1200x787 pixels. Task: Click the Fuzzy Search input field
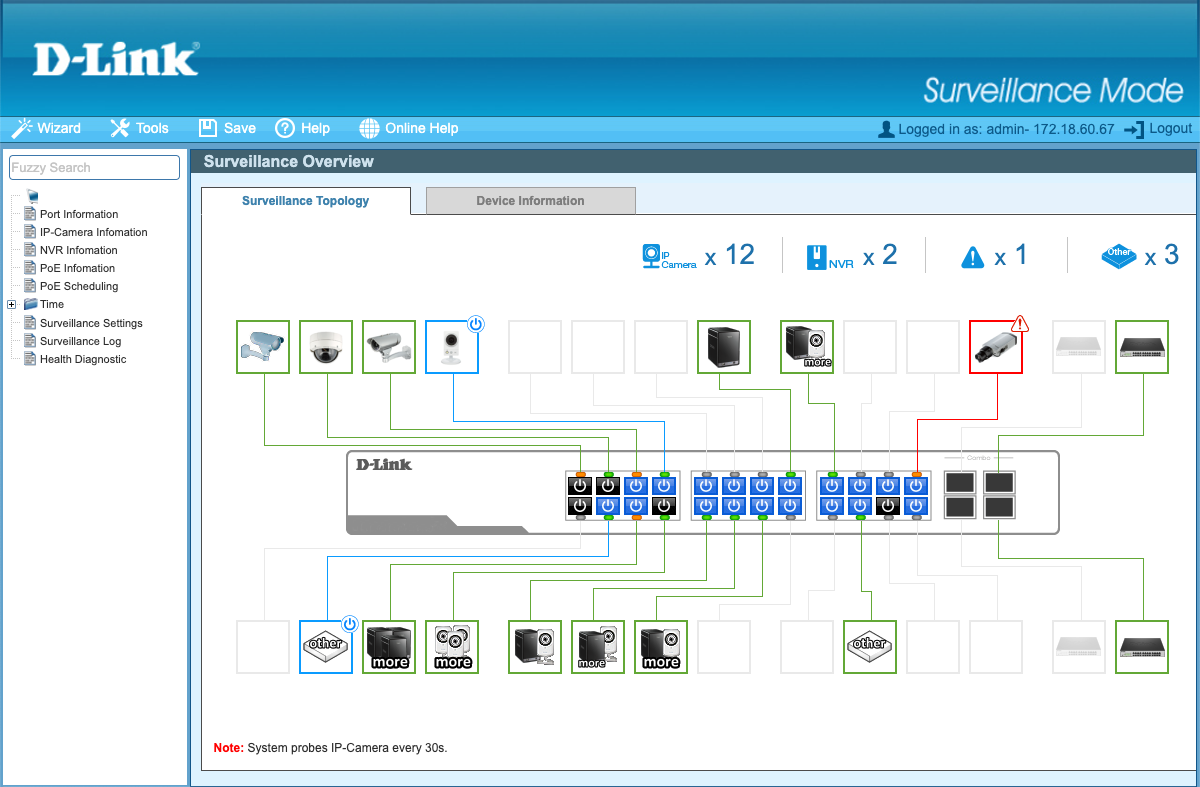pos(94,168)
